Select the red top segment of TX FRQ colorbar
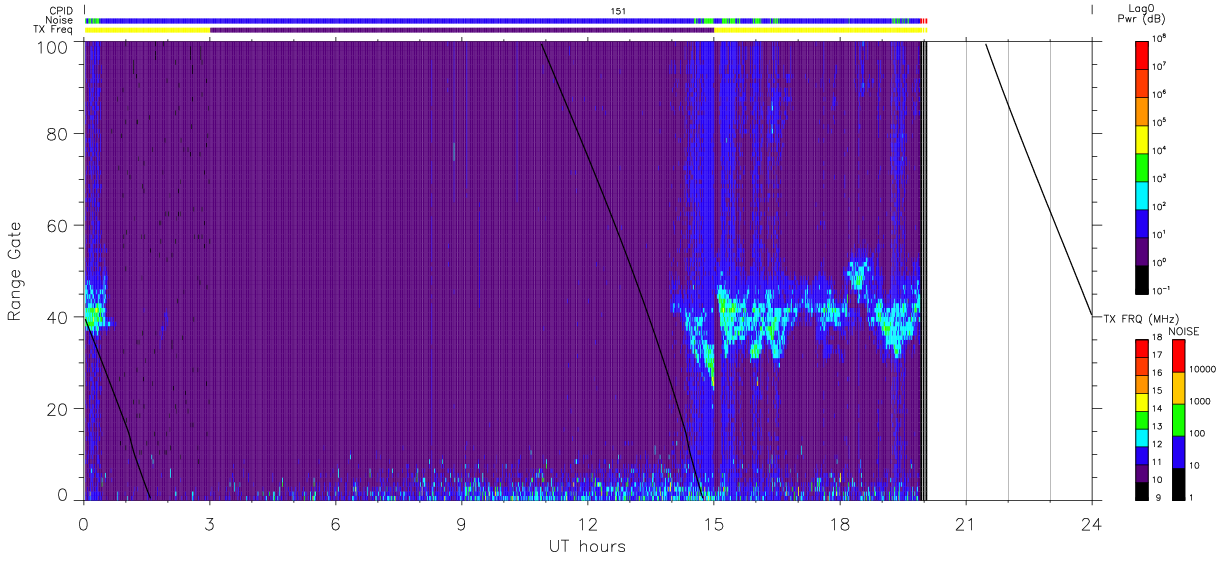The height and width of the screenshot is (567, 1228). [x=1141, y=349]
